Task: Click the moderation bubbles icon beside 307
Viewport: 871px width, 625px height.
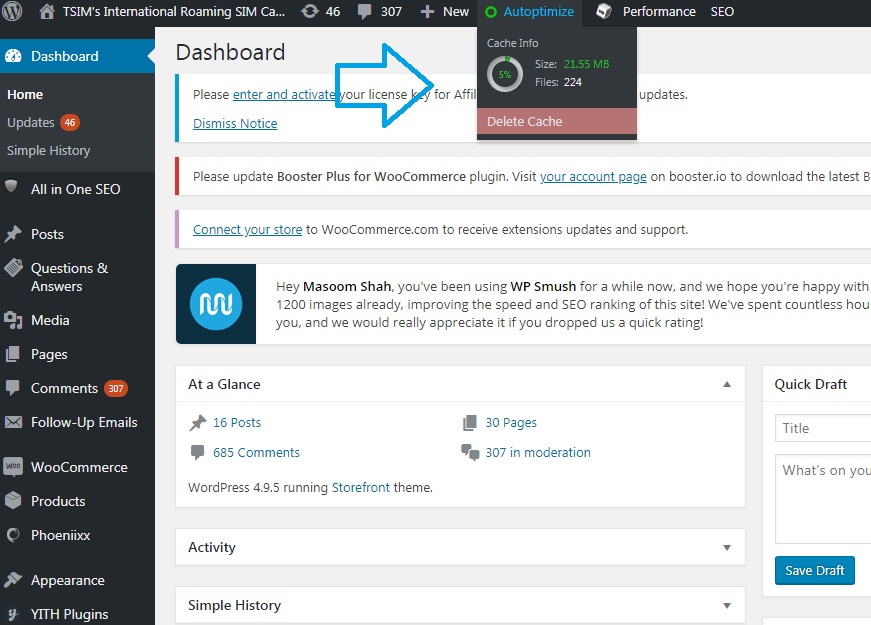Action: [x=470, y=453]
